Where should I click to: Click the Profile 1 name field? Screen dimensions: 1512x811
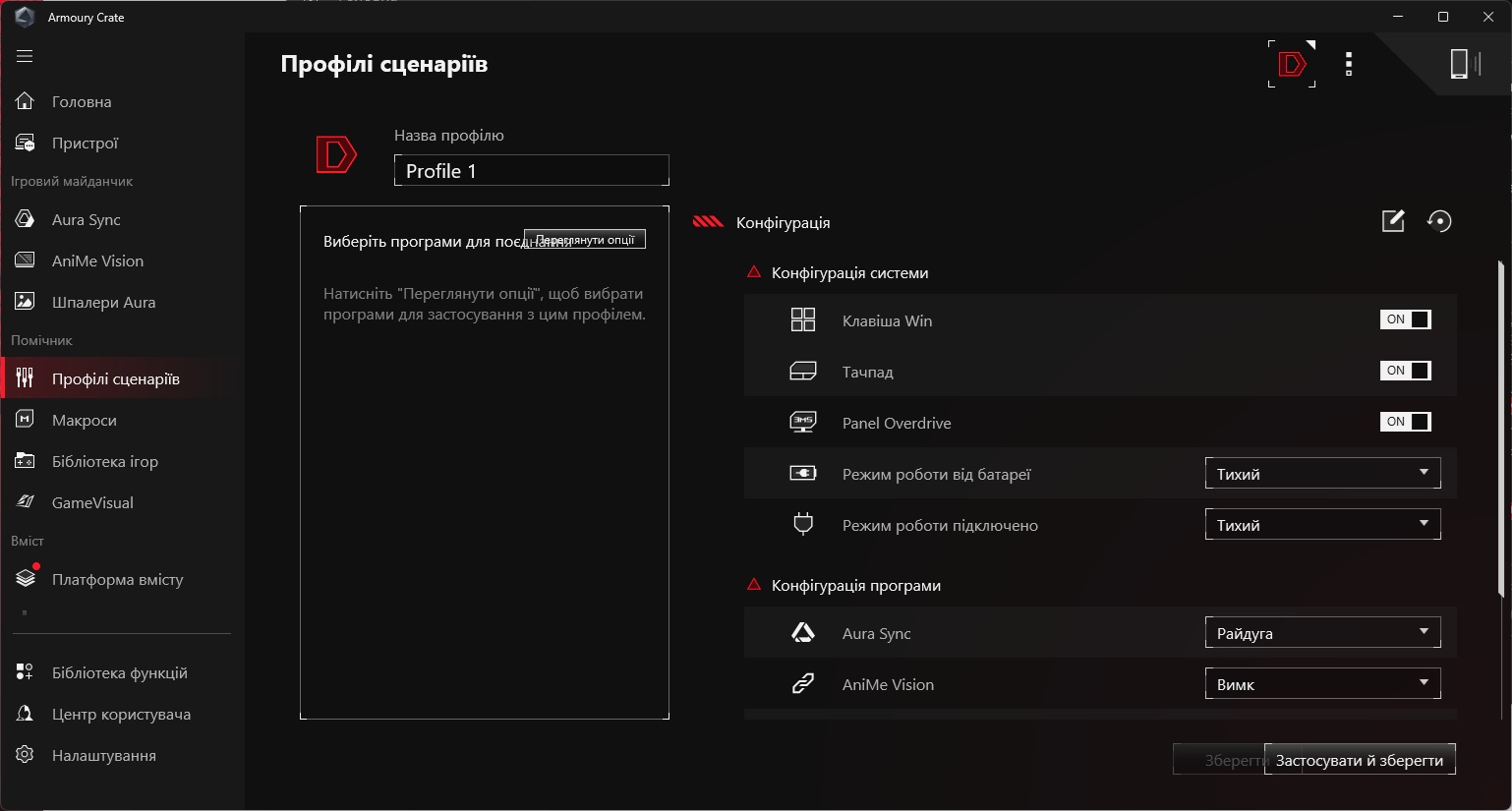532,170
